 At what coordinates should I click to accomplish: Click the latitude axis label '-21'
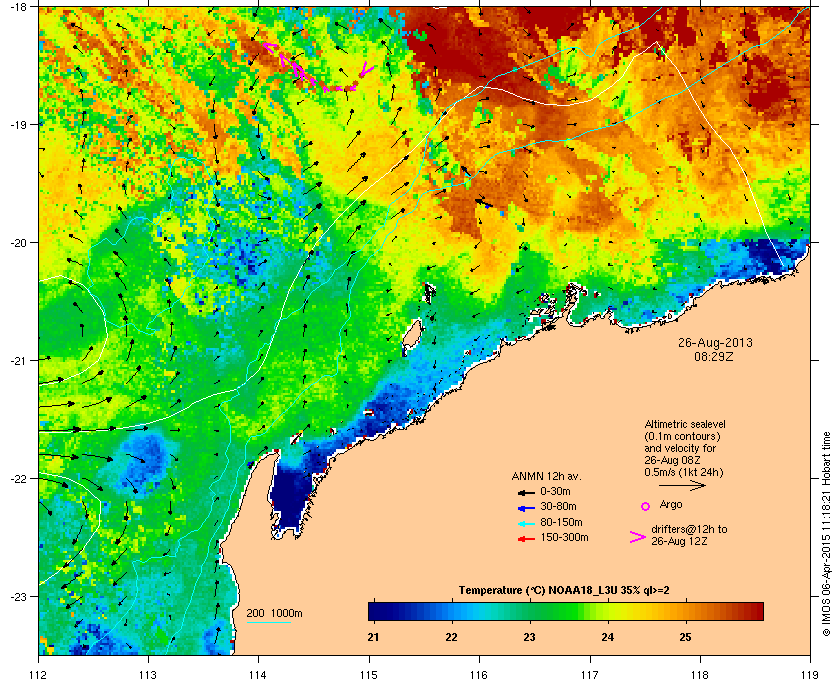click(18, 360)
